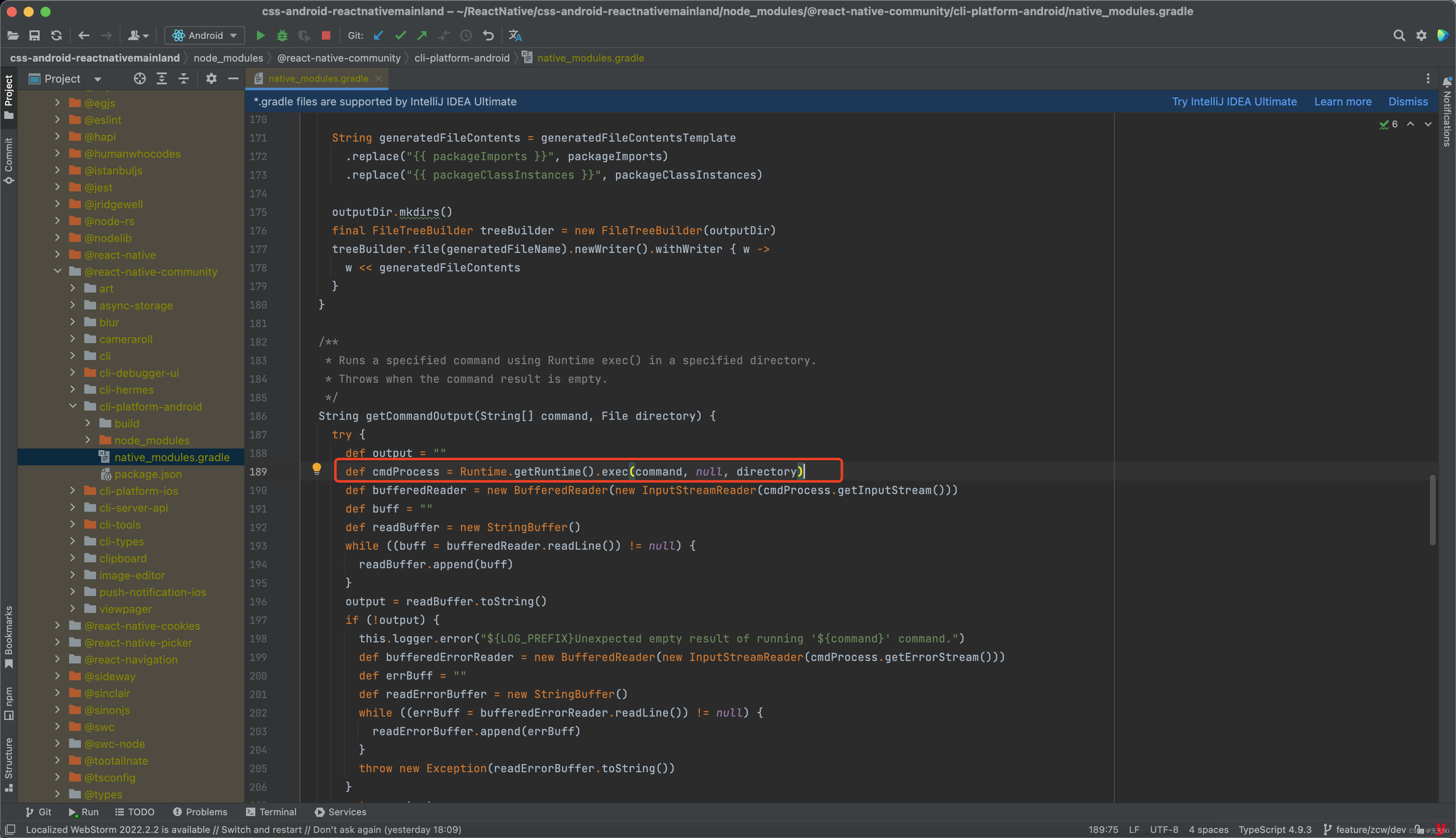Open the Project view dropdown
Viewport: 1456px width, 838px height.
[x=97, y=79]
